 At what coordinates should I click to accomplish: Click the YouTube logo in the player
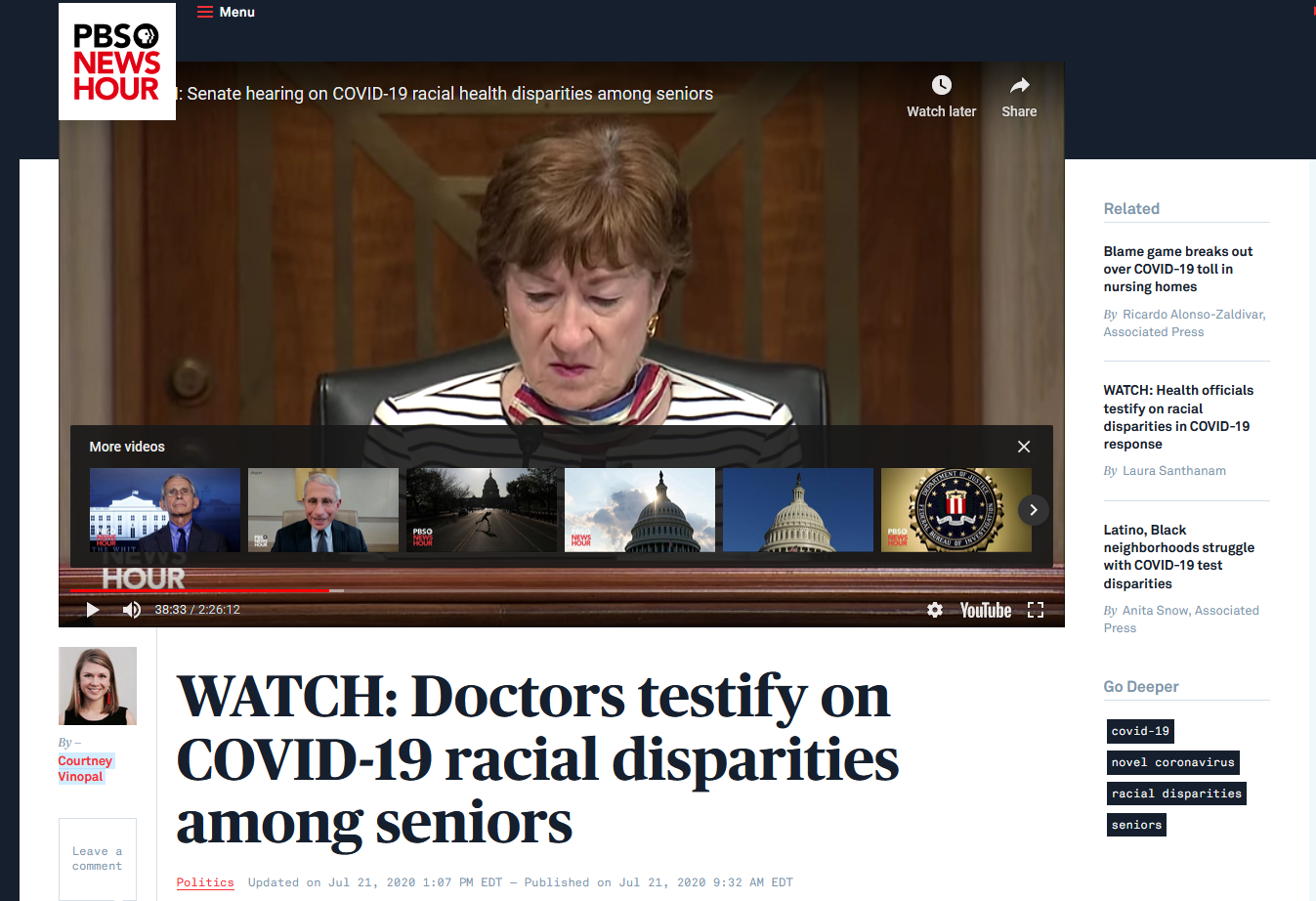tap(986, 610)
